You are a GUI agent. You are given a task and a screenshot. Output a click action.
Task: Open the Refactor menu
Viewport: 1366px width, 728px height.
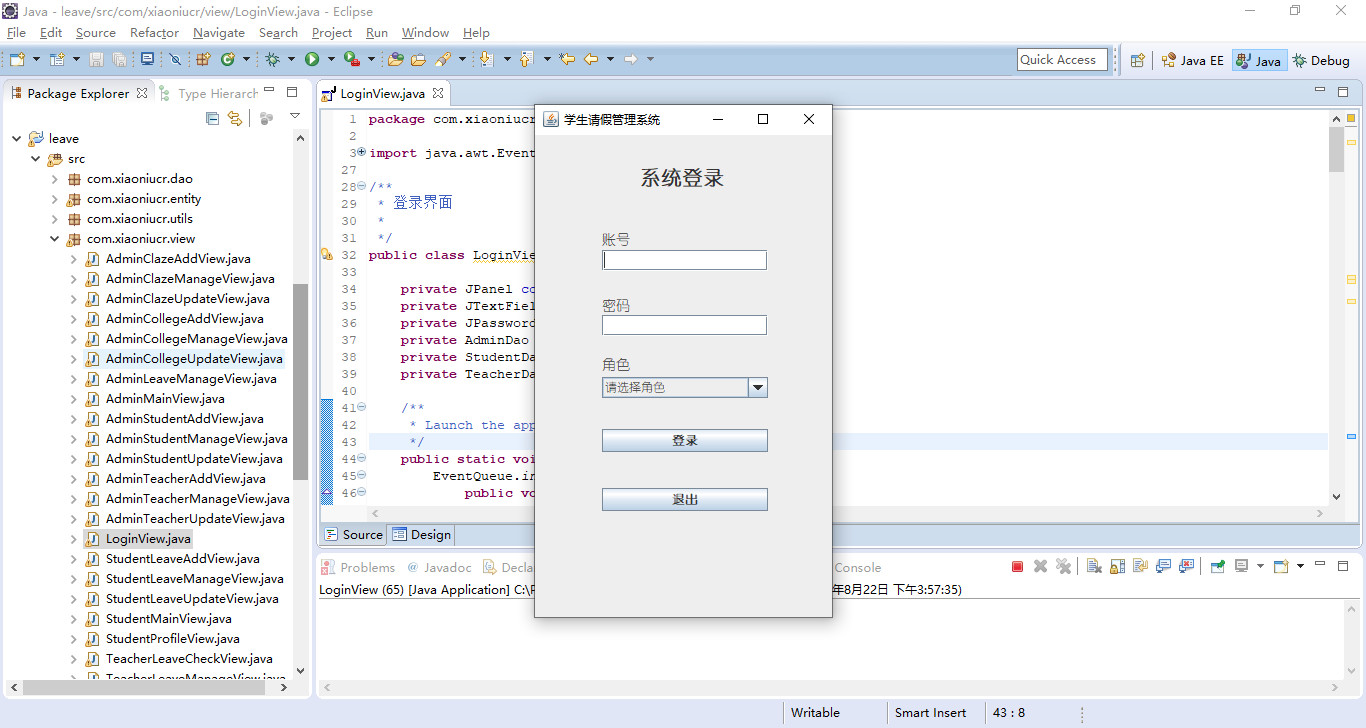154,33
